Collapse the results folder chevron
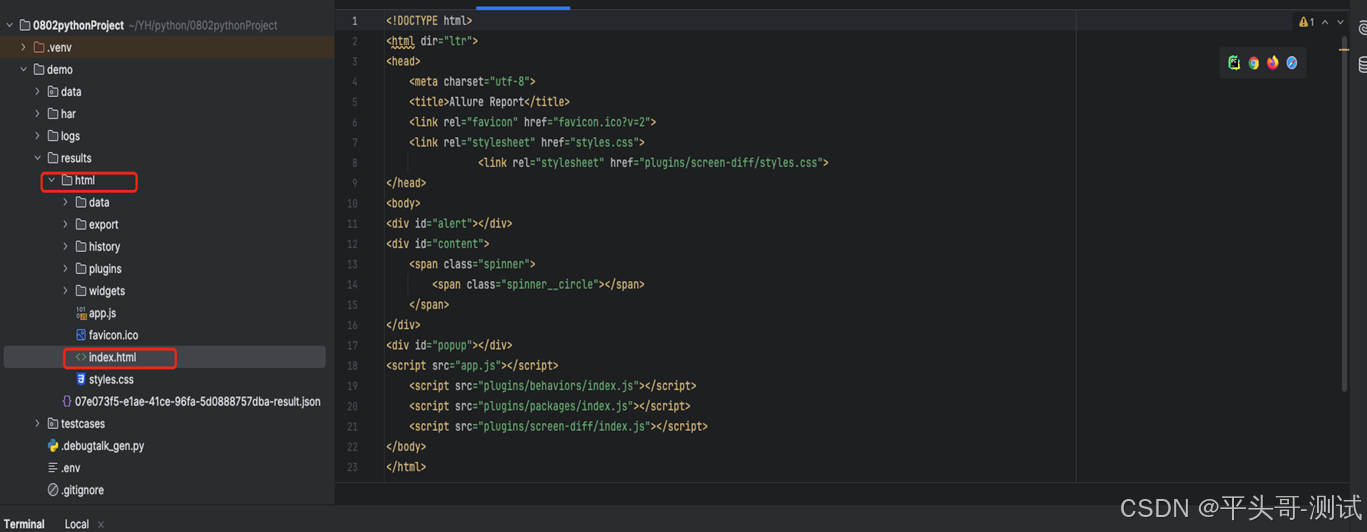The image size is (1367, 532). pos(38,158)
